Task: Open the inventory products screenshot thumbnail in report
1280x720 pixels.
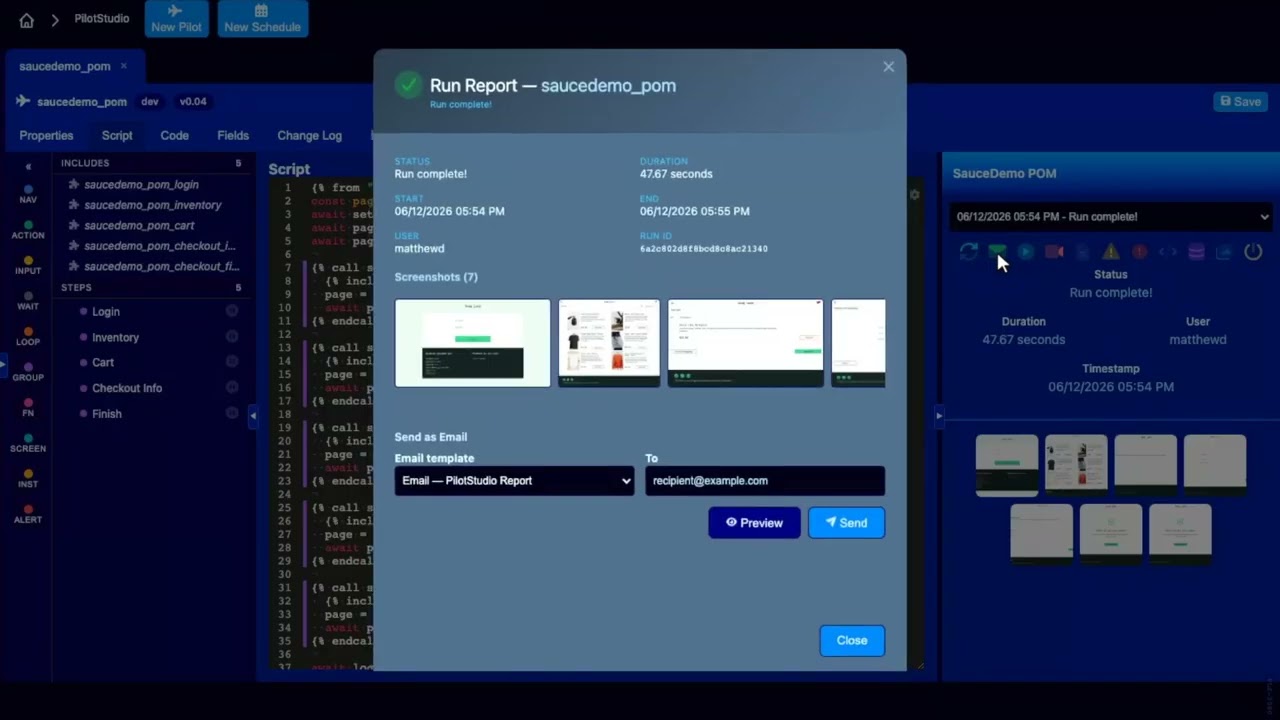Action: [609, 343]
